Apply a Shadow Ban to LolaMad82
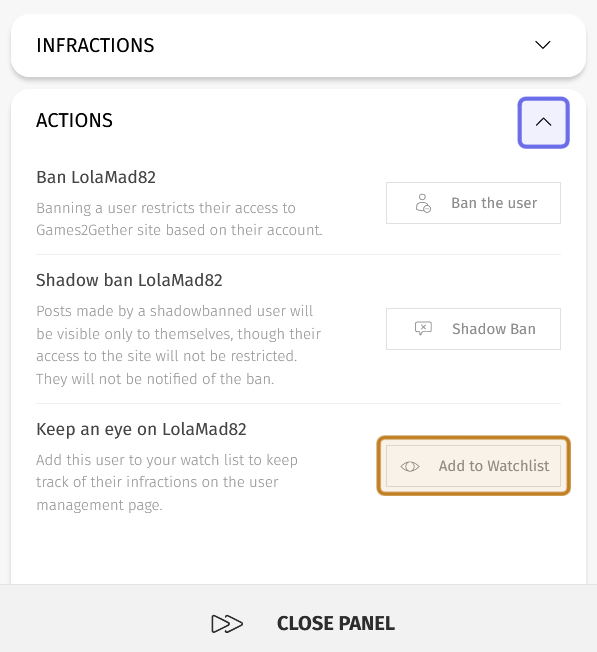 [x=473, y=329]
